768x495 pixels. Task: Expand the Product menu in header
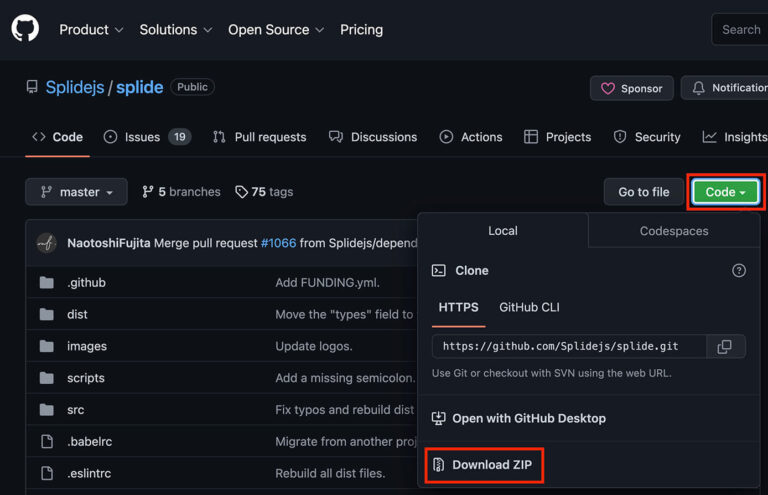pyautogui.click(x=91, y=30)
